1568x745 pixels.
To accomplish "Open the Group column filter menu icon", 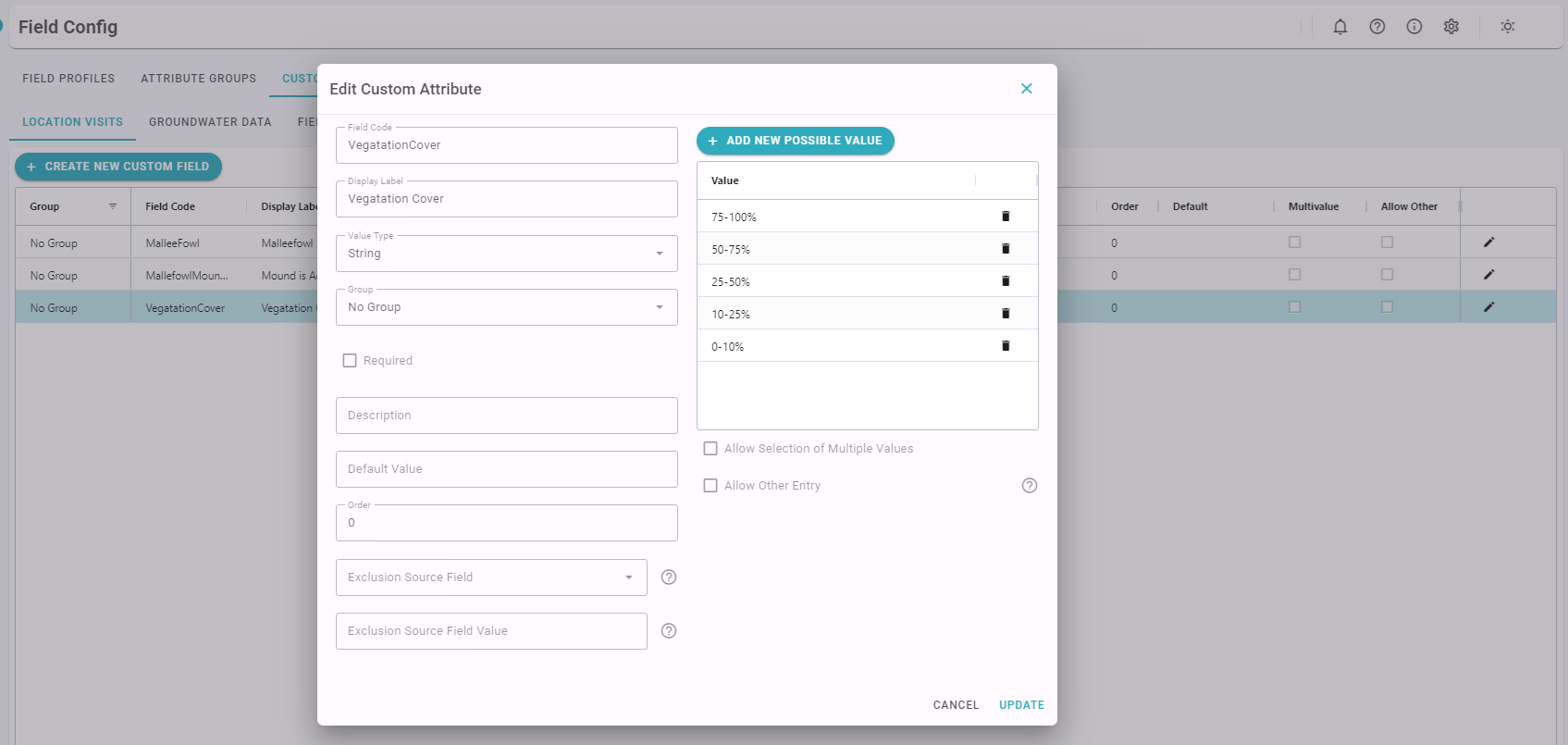I will (x=113, y=206).
